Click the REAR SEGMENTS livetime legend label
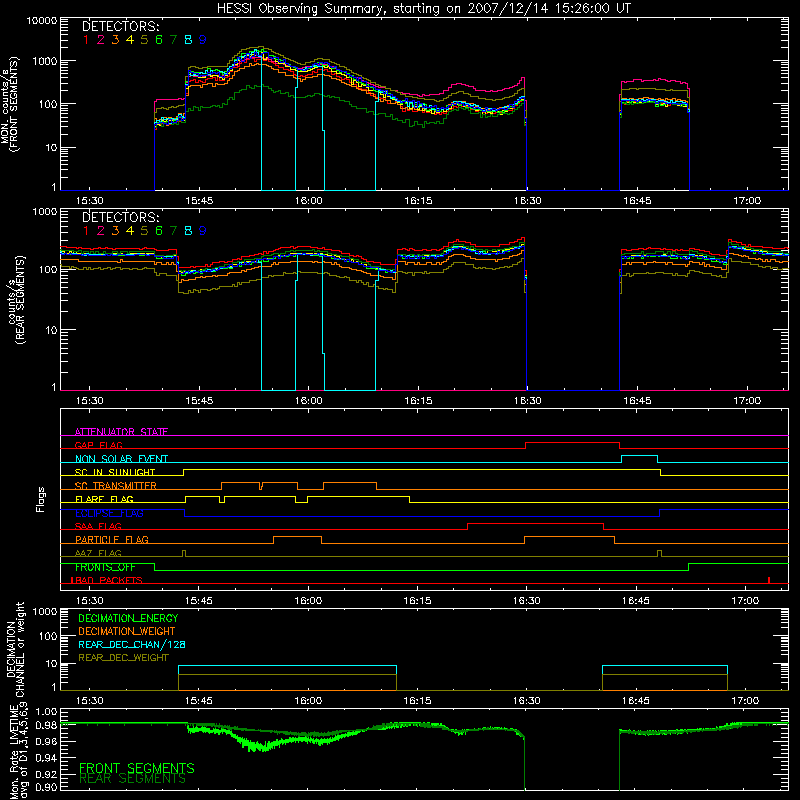 click(x=133, y=779)
